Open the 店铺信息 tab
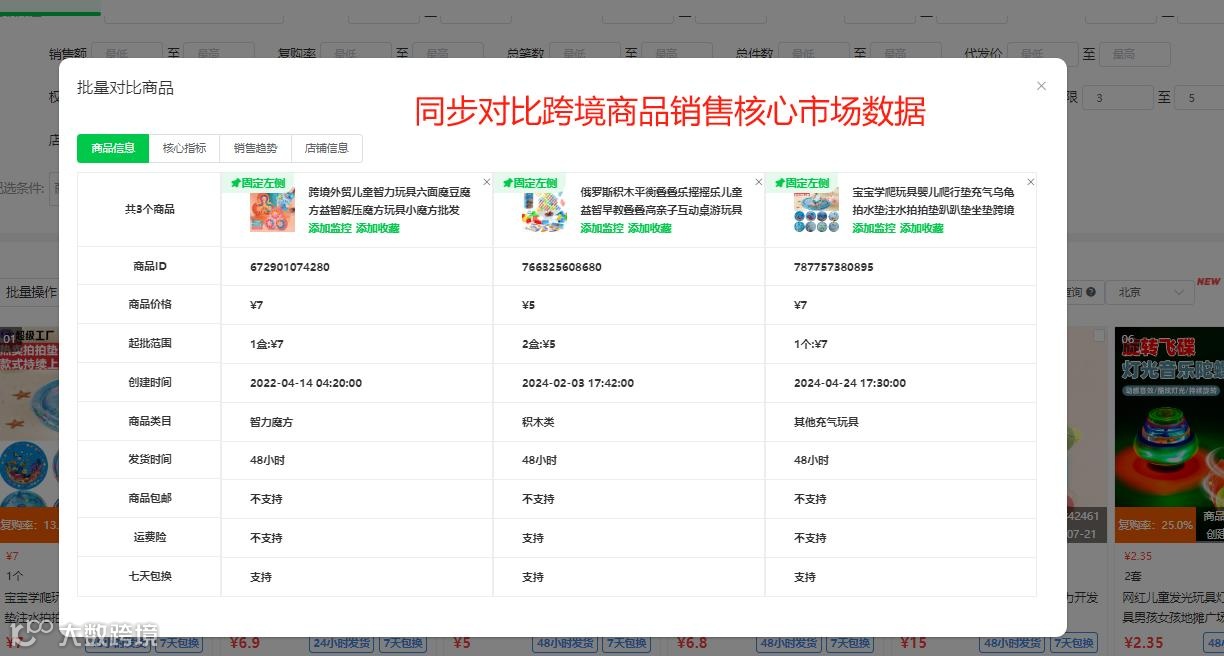 coord(327,148)
